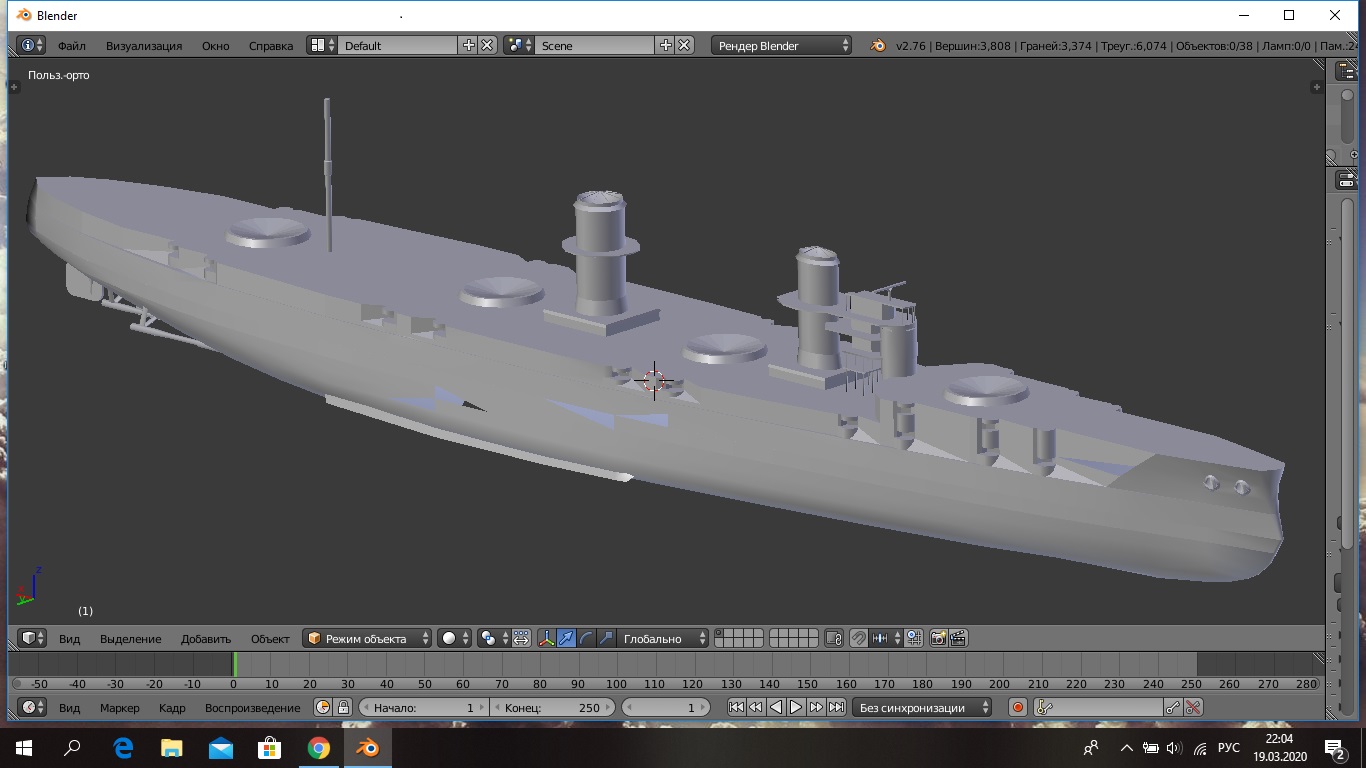1366x768 pixels.
Task: Toggle the 3D manipulator widget icon
Action: click(546, 638)
